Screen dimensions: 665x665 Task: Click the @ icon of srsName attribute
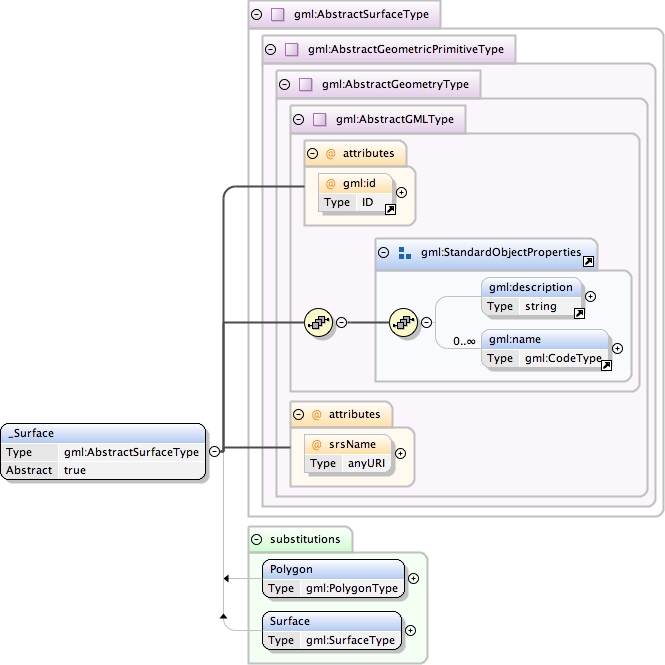tap(316, 444)
